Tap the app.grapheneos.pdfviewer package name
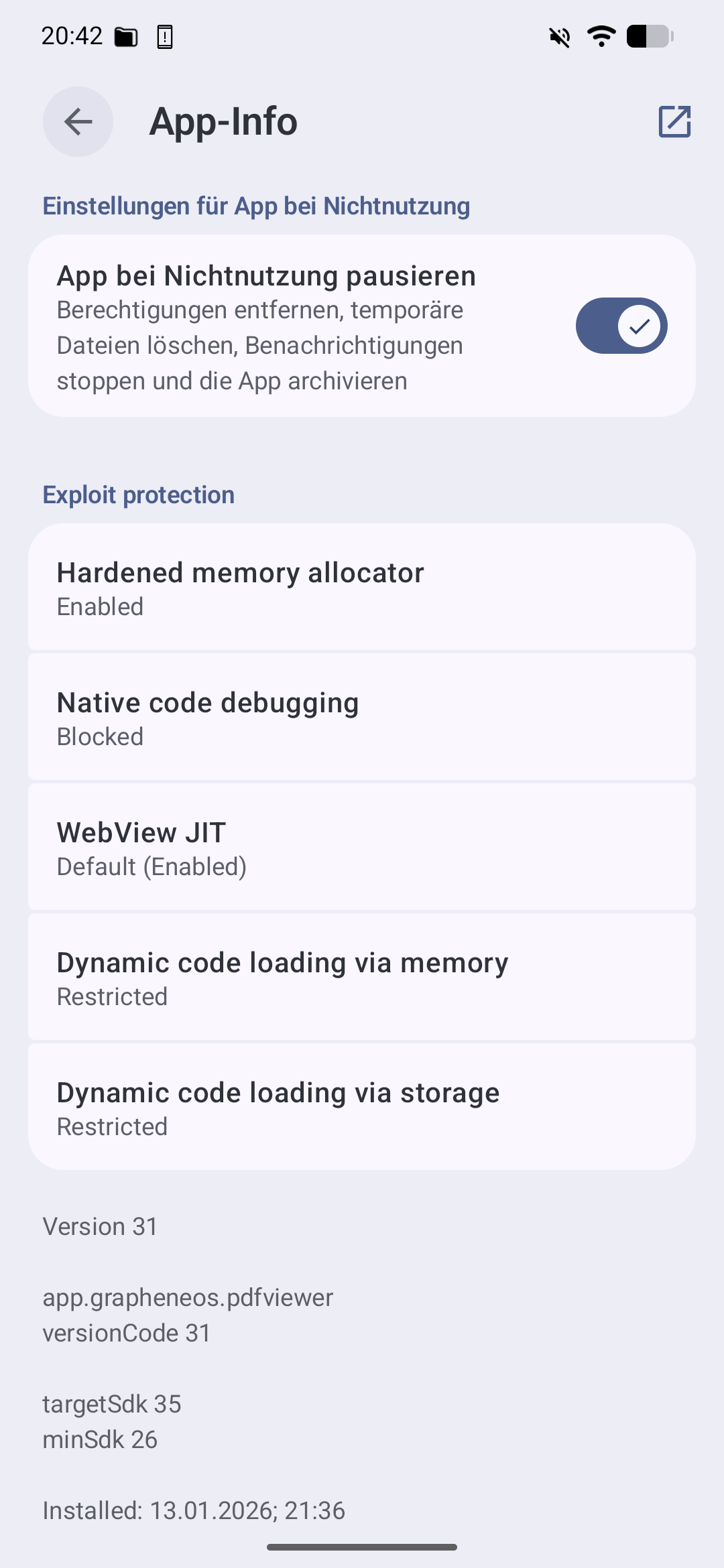 [x=188, y=1298]
